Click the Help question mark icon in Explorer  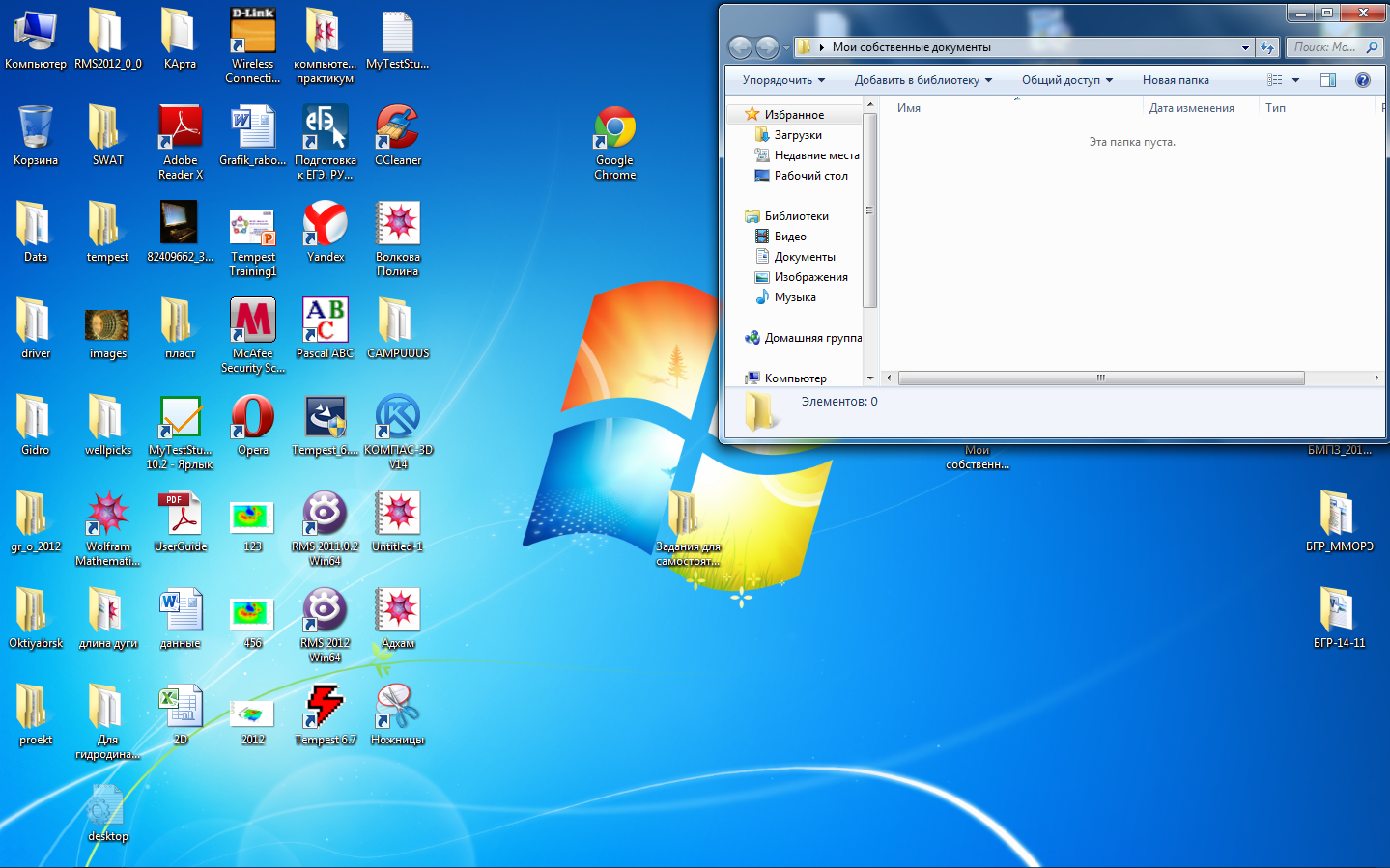1362,80
